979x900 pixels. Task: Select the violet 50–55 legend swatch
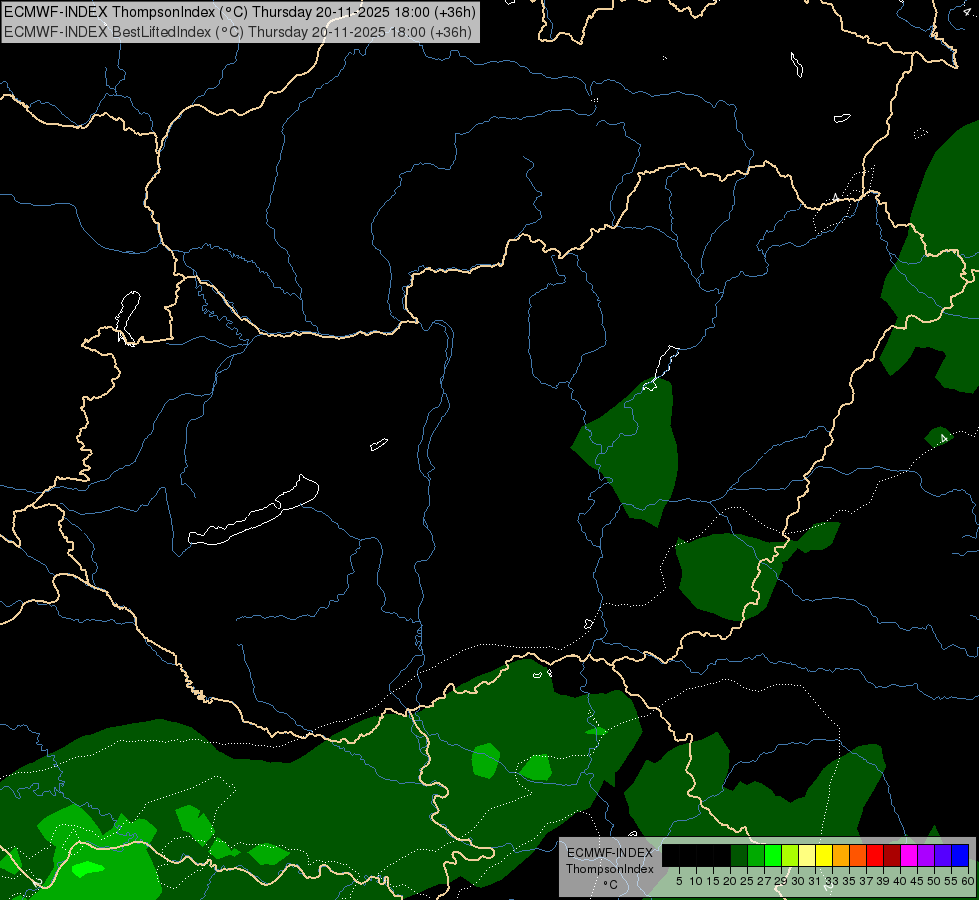(x=943, y=855)
